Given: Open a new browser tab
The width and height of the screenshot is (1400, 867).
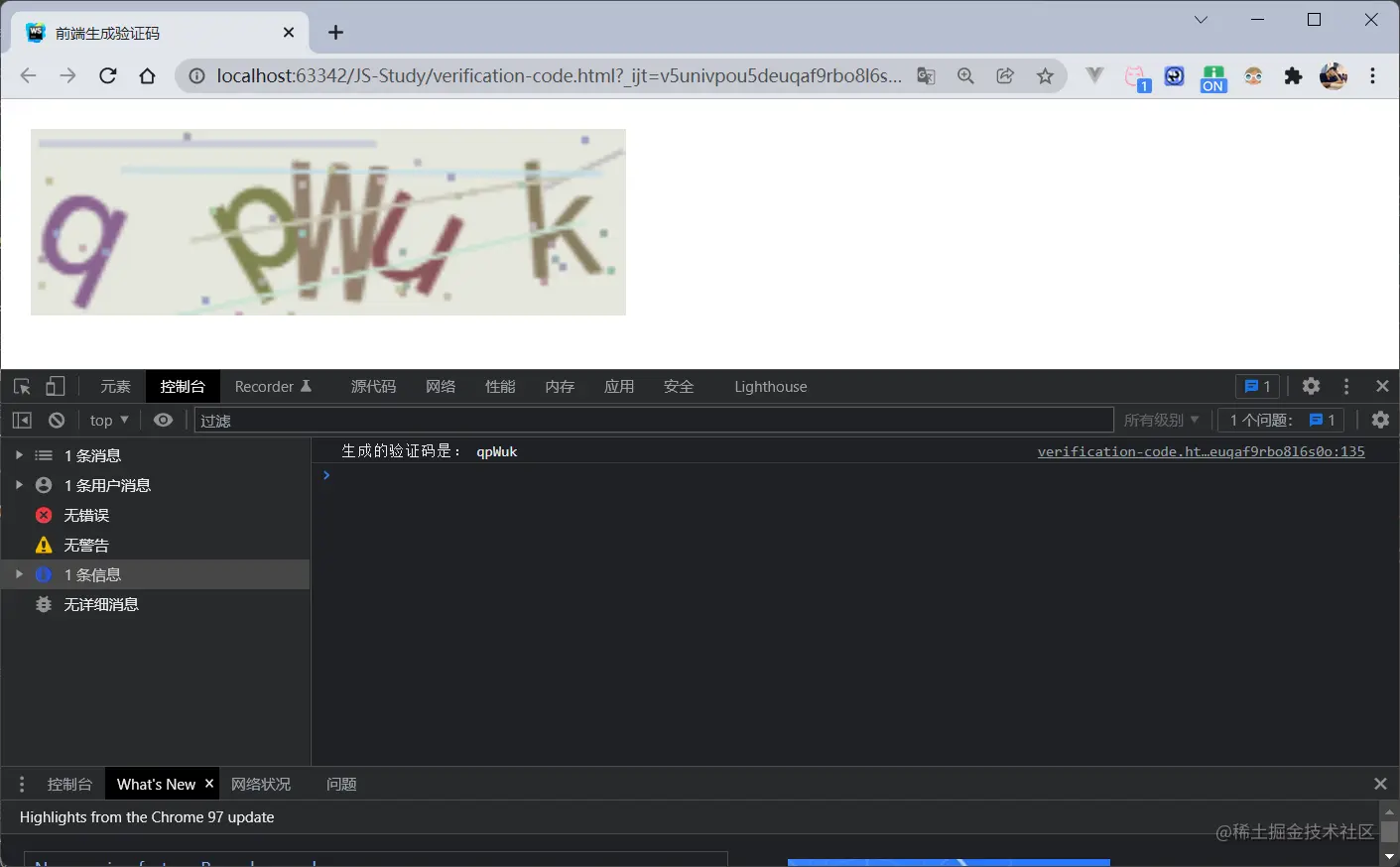Looking at the screenshot, I should click(336, 33).
